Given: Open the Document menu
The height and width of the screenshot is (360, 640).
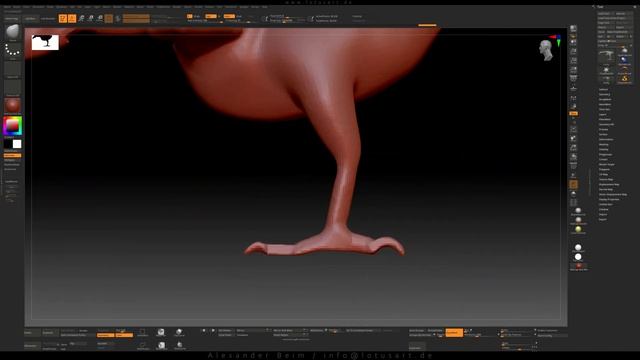Looking at the screenshot, I should click(38, 7).
